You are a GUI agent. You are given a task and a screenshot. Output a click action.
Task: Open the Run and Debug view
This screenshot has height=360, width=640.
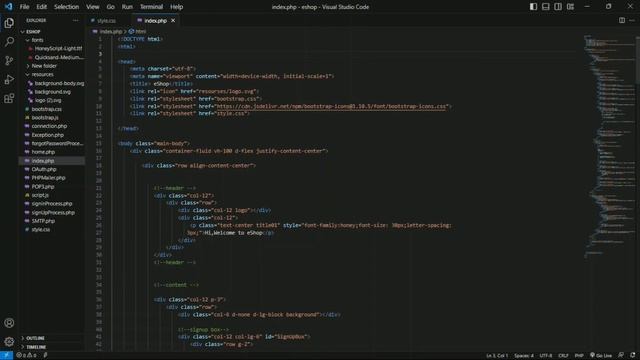click(x=9, y=79)
